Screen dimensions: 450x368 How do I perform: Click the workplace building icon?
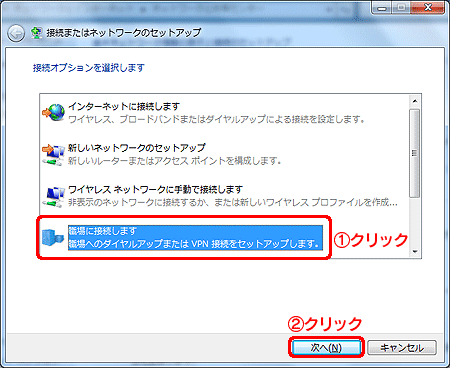[53, 237]
